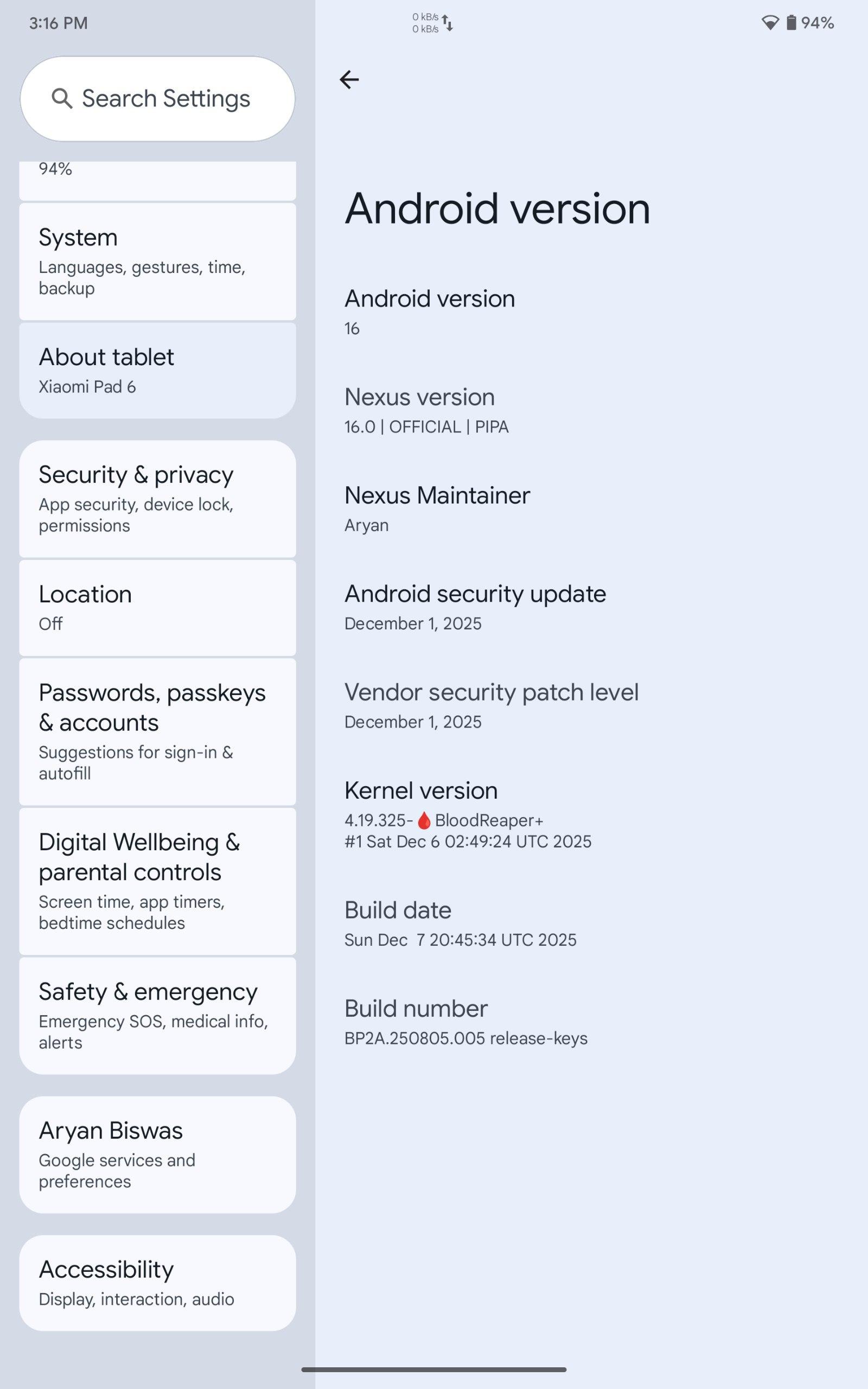
Task: Select About tablet entry
Action: (x=157, y=371)
